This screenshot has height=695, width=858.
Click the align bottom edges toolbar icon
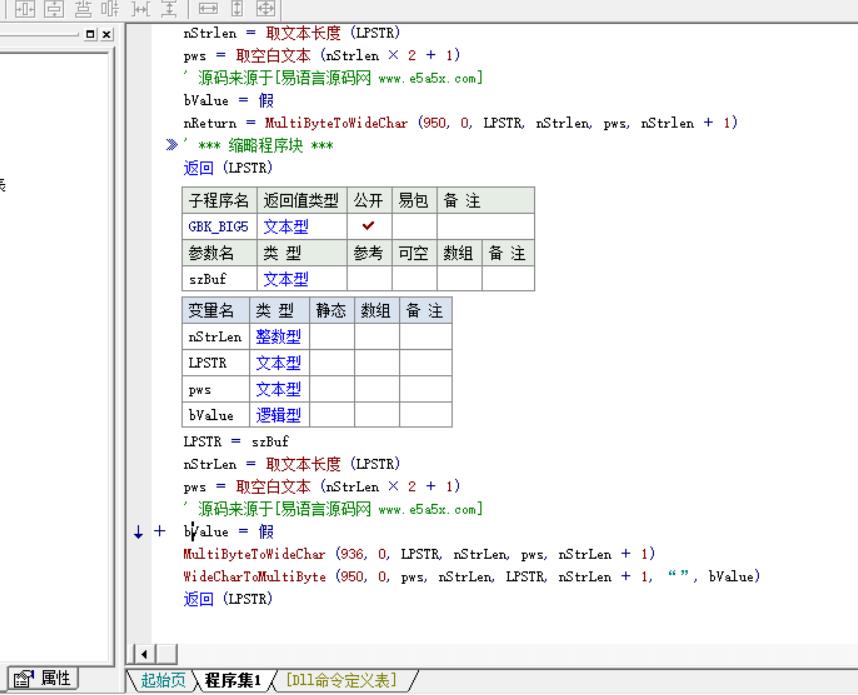point(83,8)
